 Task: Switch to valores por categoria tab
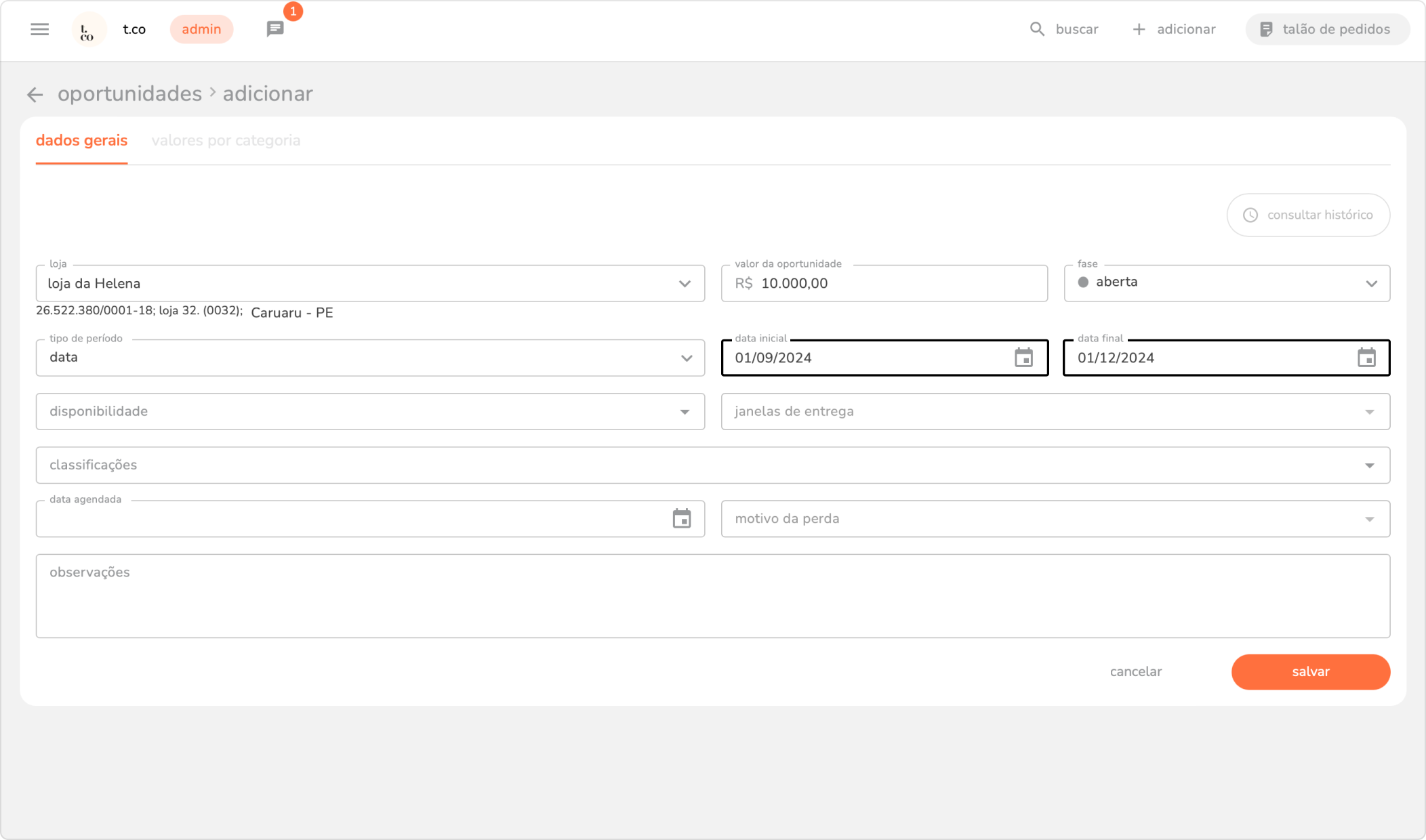click(x=226, y=140)
